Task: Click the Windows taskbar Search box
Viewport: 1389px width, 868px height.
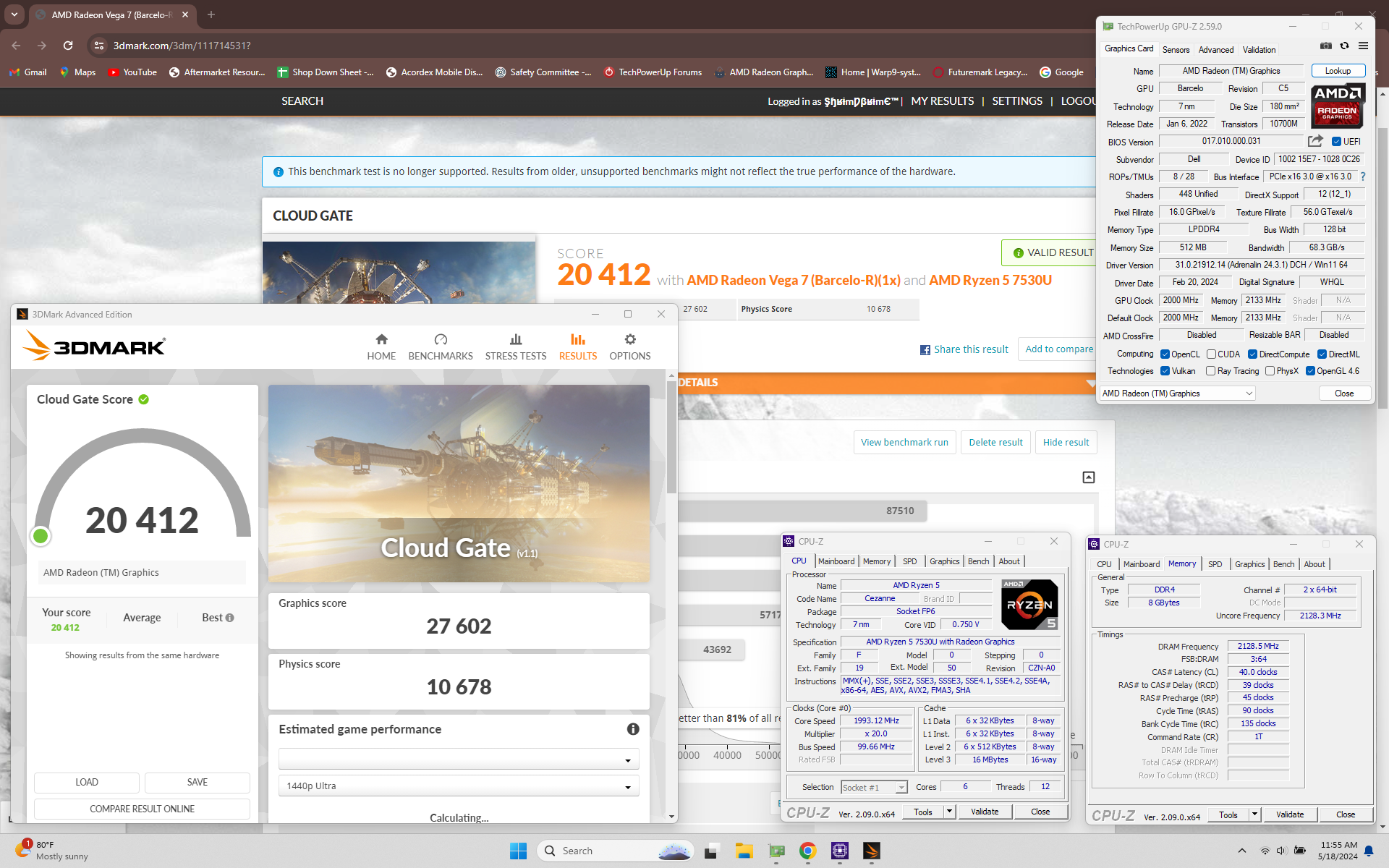Action: coord(615,851)
